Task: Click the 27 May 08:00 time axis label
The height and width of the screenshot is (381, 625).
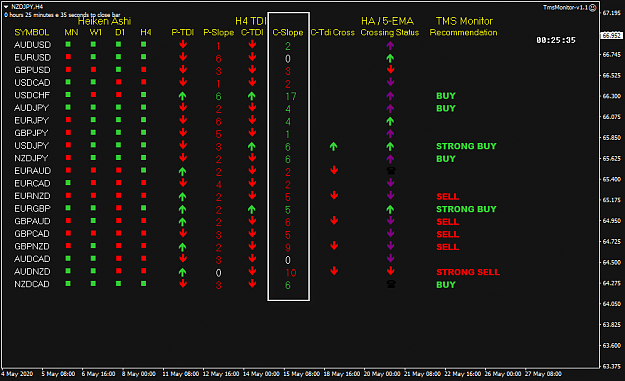Action: [543, 374]
